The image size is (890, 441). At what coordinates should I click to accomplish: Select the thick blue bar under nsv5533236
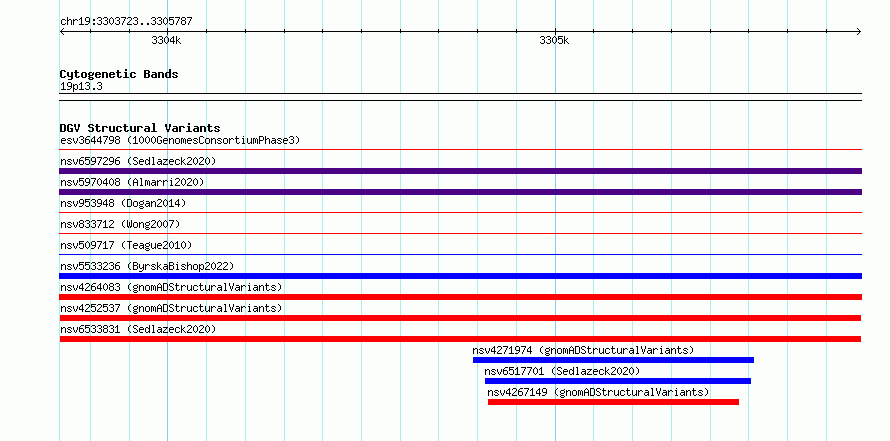(x=460, y=276)
